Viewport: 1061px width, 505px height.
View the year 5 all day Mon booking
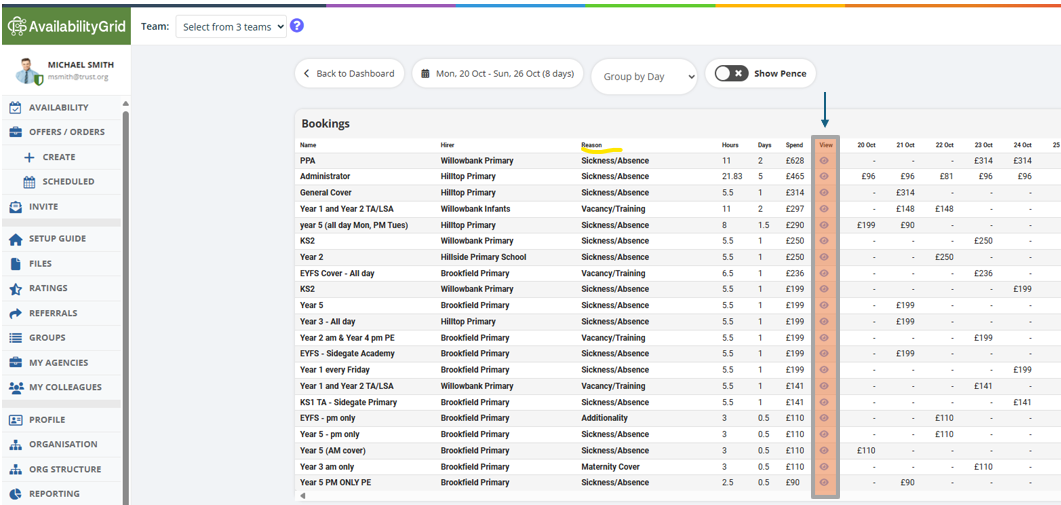tap(824, 225)
